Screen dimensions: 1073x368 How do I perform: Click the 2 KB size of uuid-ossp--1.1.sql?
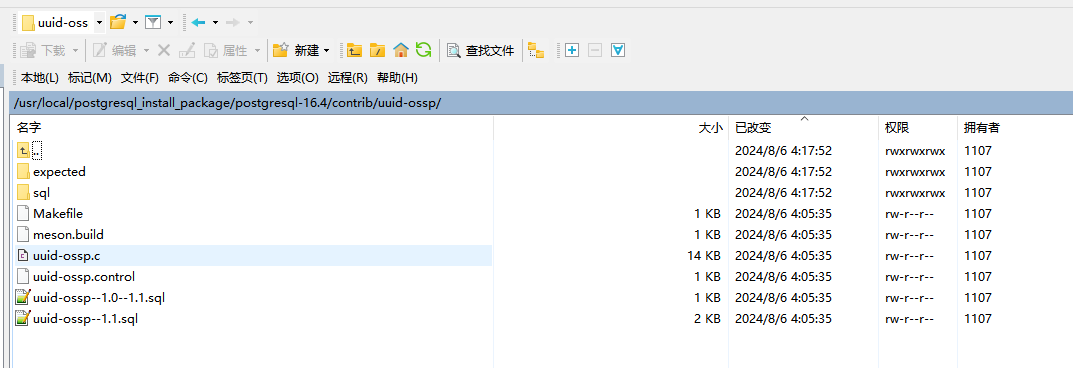[707, 319]
